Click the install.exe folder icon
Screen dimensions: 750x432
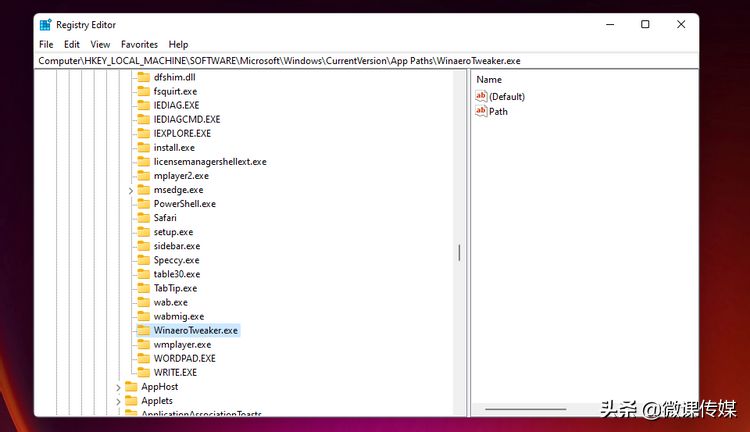pos(143,147)
